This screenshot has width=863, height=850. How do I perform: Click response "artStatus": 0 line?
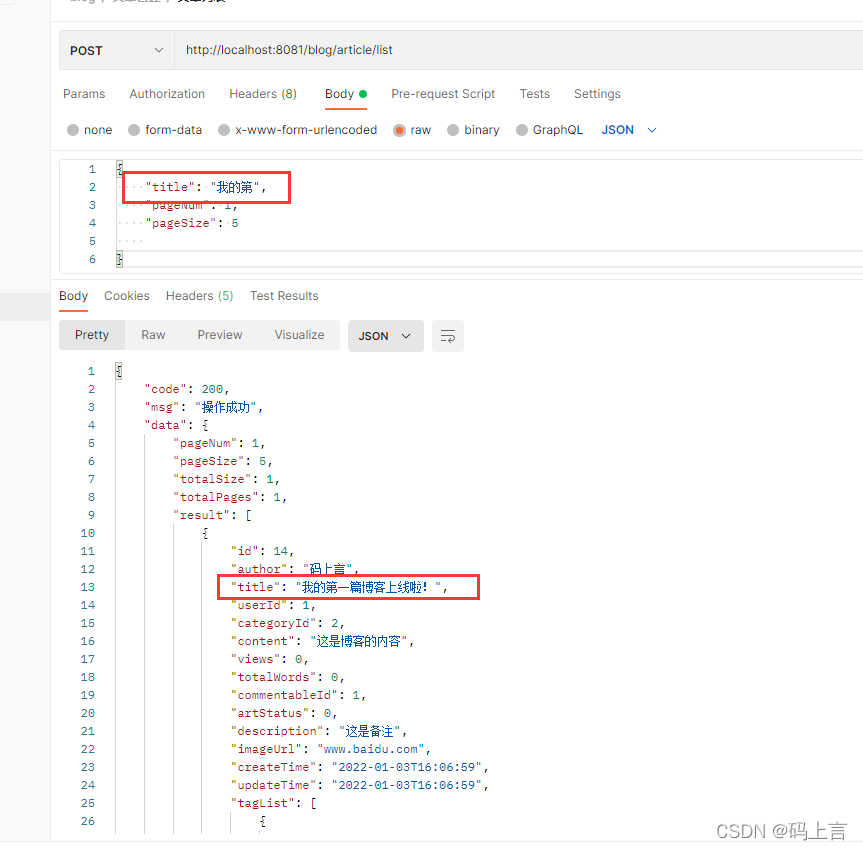click(283, 713)
